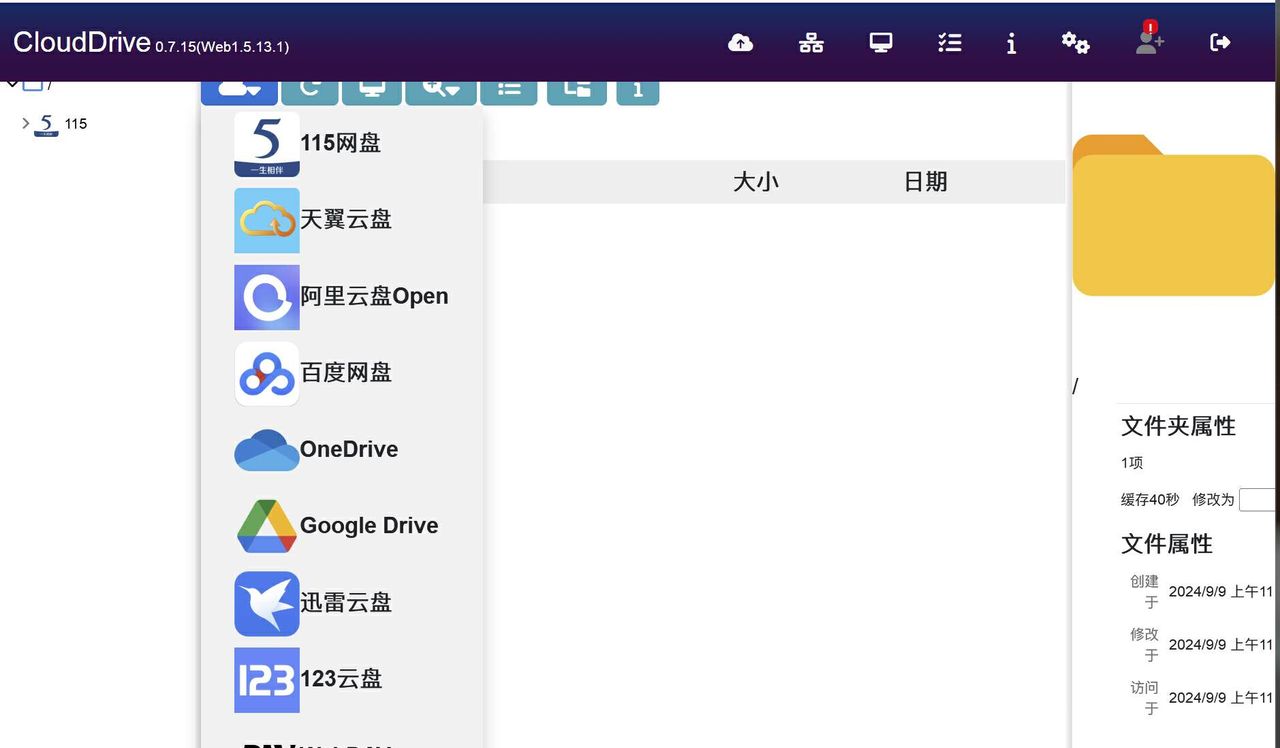The height and width of the screenshot is (748, 1280).
Task: Choose 阿里云盘Open from the cloud list
Action: click(341, 297)
